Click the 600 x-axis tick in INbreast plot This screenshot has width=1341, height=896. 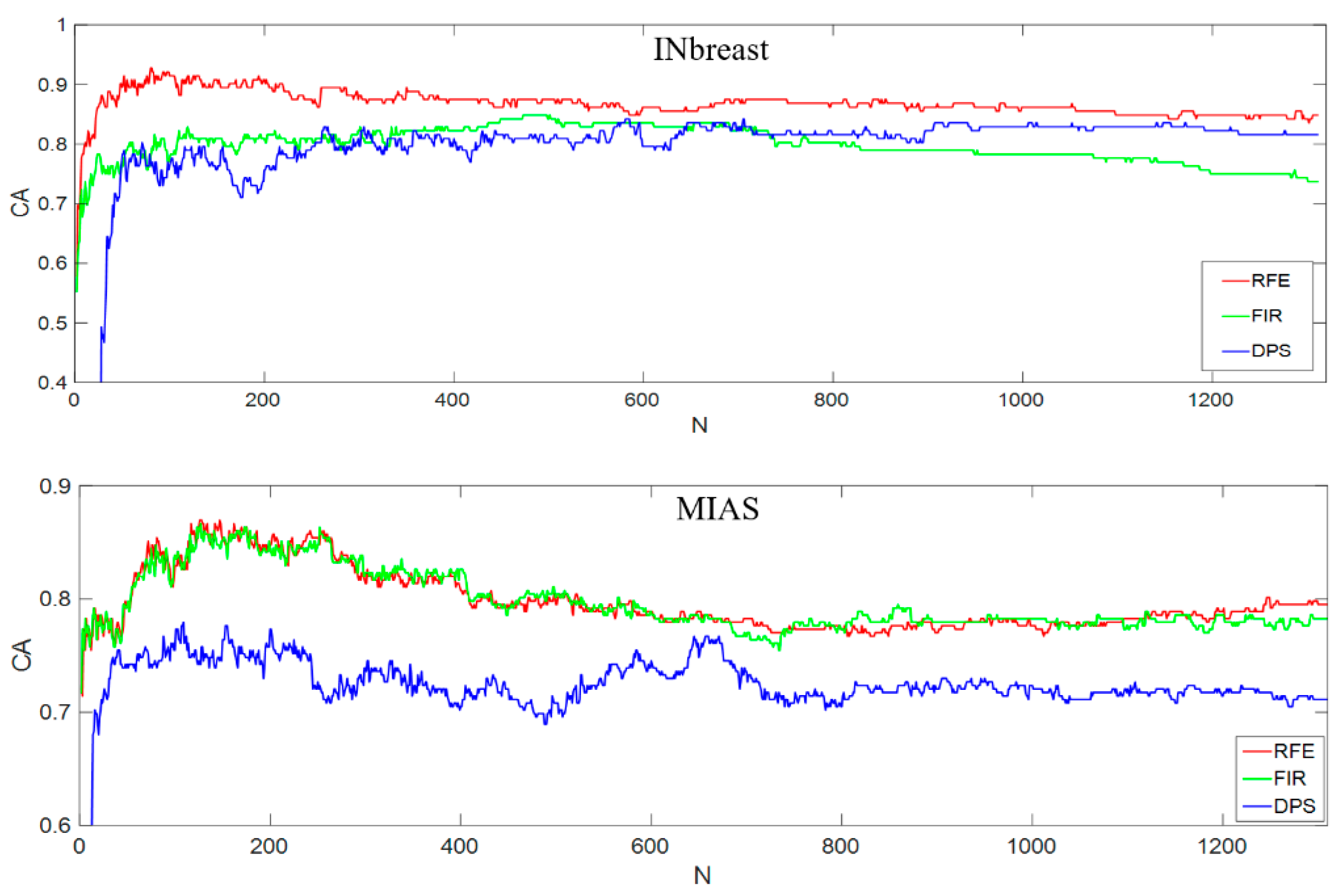pyautogui.click(x=642, y=400)
